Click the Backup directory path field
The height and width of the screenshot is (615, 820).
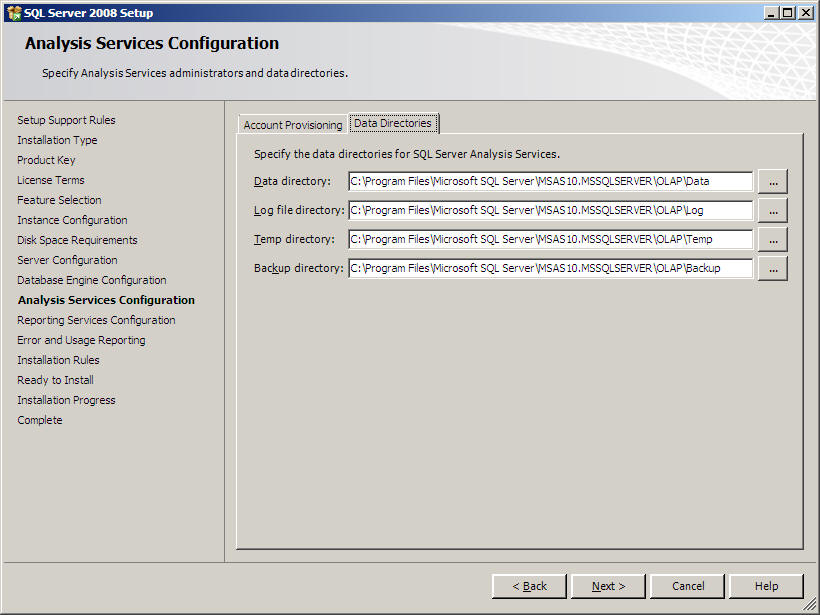[551, 268]
